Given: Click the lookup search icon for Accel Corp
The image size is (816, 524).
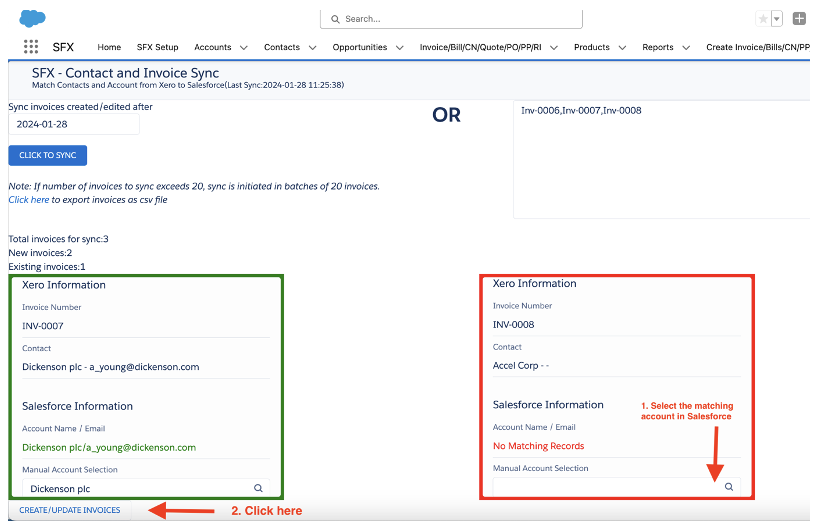Looking at the screenshot, I should point(729,487).
